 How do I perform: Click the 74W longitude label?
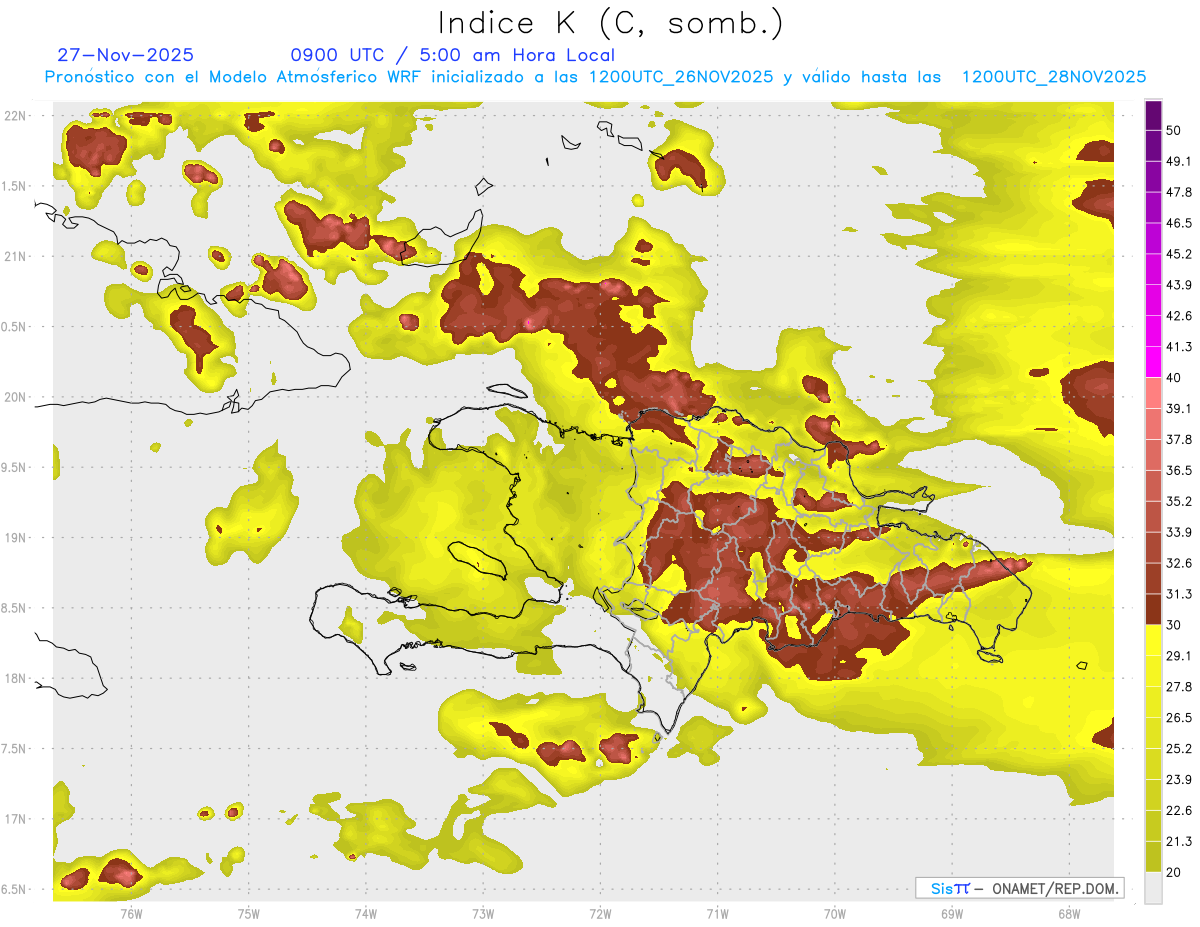pos(366,913)
